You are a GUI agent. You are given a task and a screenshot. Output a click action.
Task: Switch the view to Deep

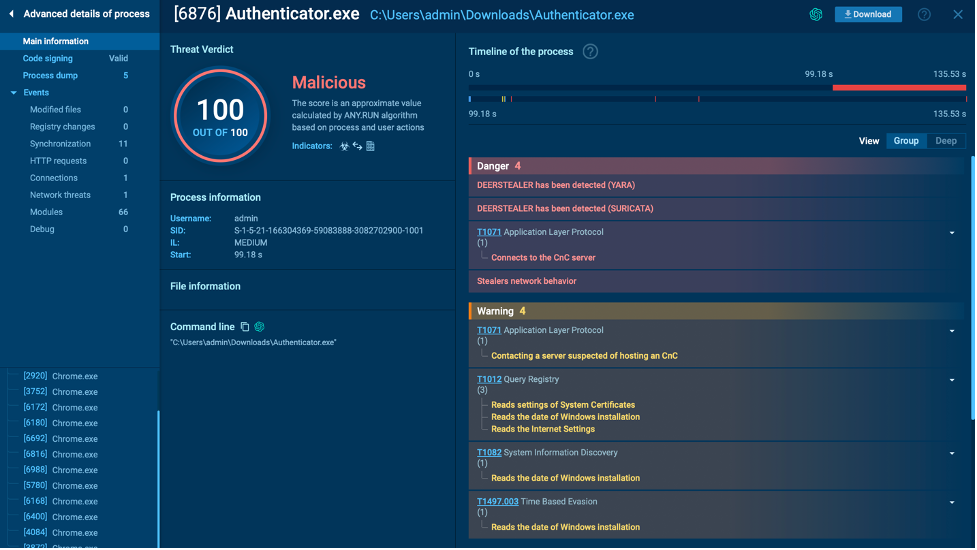pyautogui.click(x=946, y=141)
